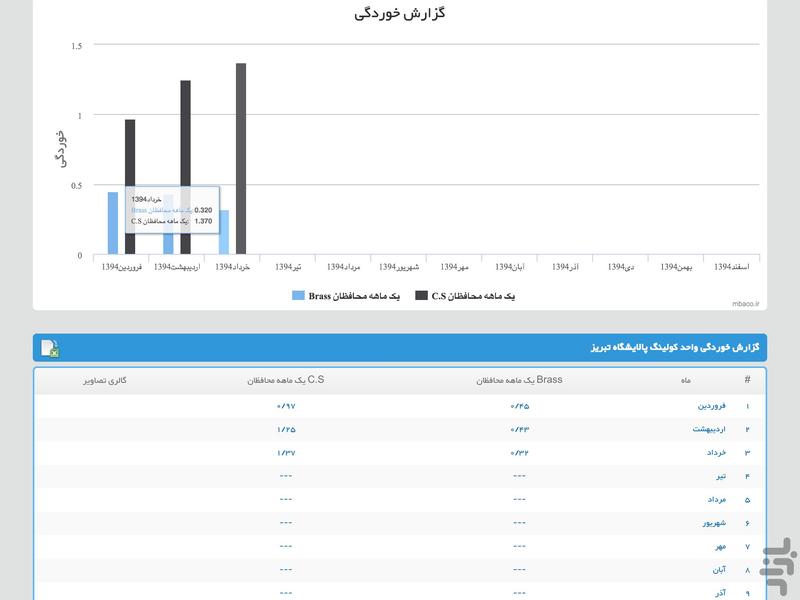Click the mbaco.ir chart credit link
This screenshot has height=600, width=800.
pos(745,304)
